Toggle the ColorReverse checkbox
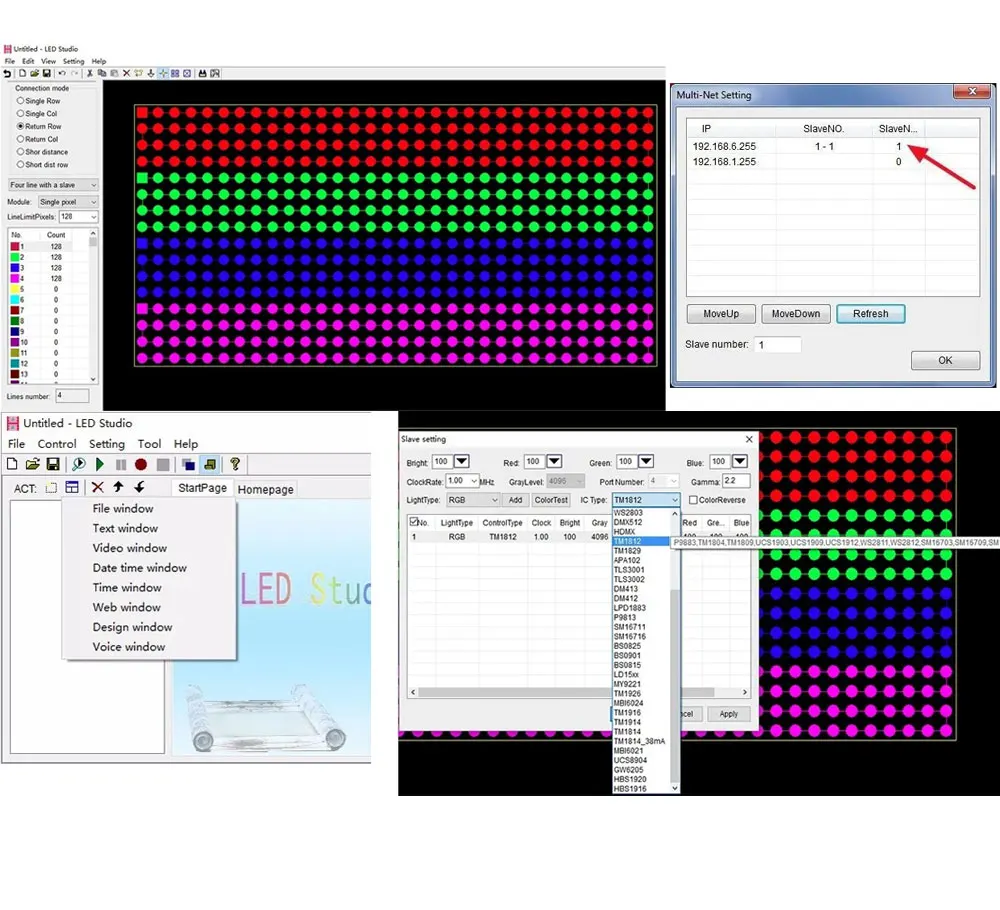The width and height of the screenshot is (1000, 910). point(693,500)
